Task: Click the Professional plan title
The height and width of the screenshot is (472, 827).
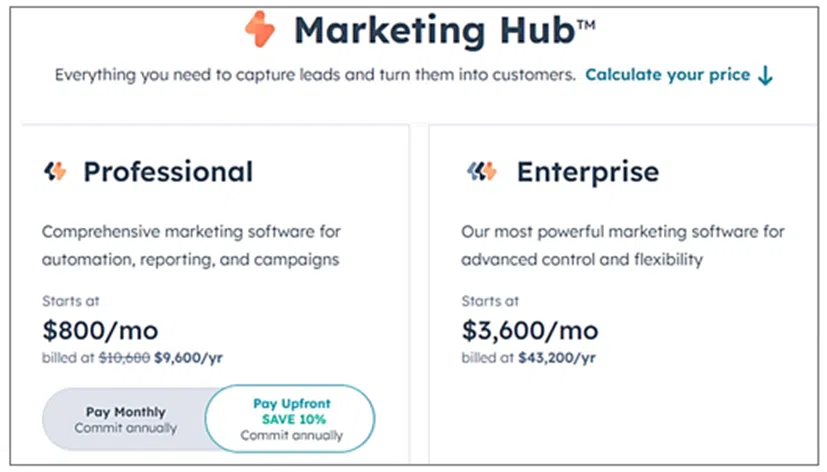Action: [168, 172]
